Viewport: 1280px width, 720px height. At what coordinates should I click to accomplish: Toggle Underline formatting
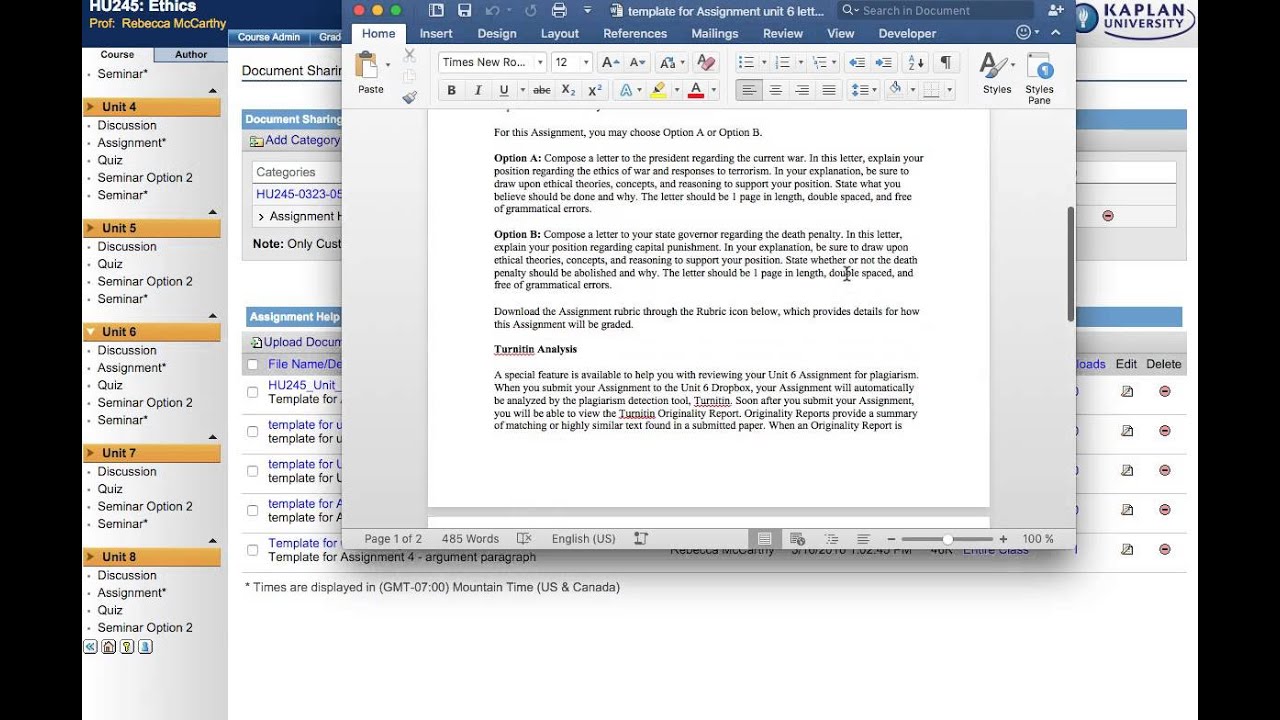click(x=504, y=90)
